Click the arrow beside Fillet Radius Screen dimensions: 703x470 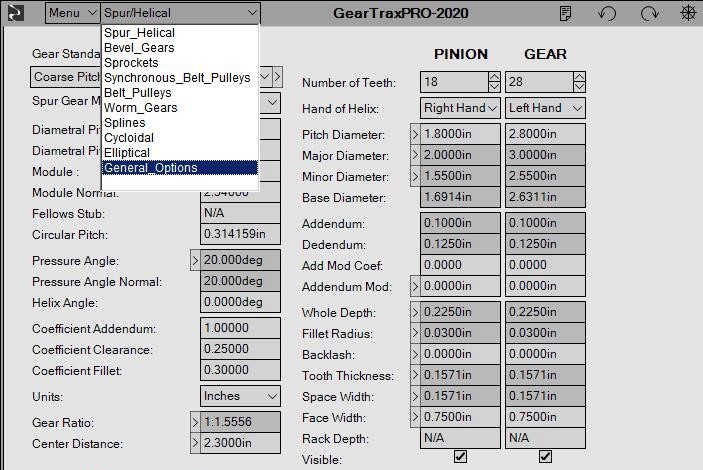click(x=415, y=333)
